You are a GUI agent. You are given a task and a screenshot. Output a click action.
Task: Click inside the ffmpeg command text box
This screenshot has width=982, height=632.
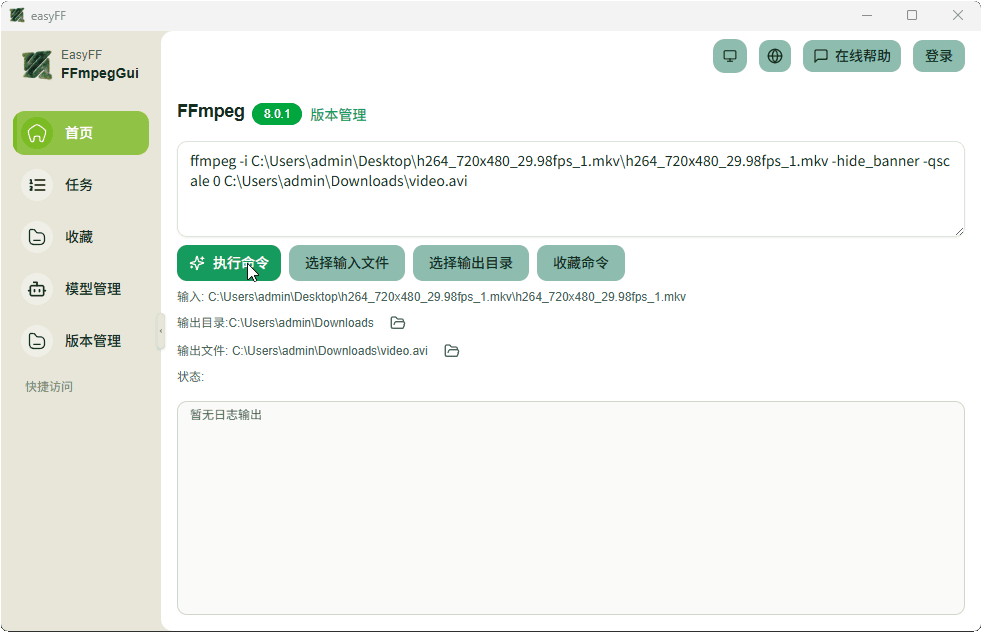[x=571, y=189]
